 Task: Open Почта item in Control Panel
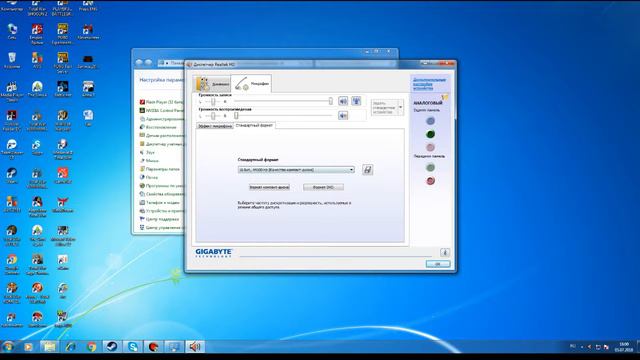(149, 177)
